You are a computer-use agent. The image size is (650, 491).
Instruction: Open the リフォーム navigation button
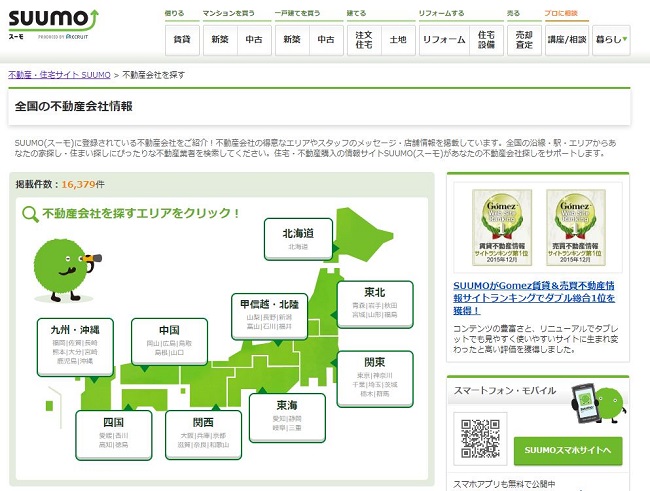[444, 40]
